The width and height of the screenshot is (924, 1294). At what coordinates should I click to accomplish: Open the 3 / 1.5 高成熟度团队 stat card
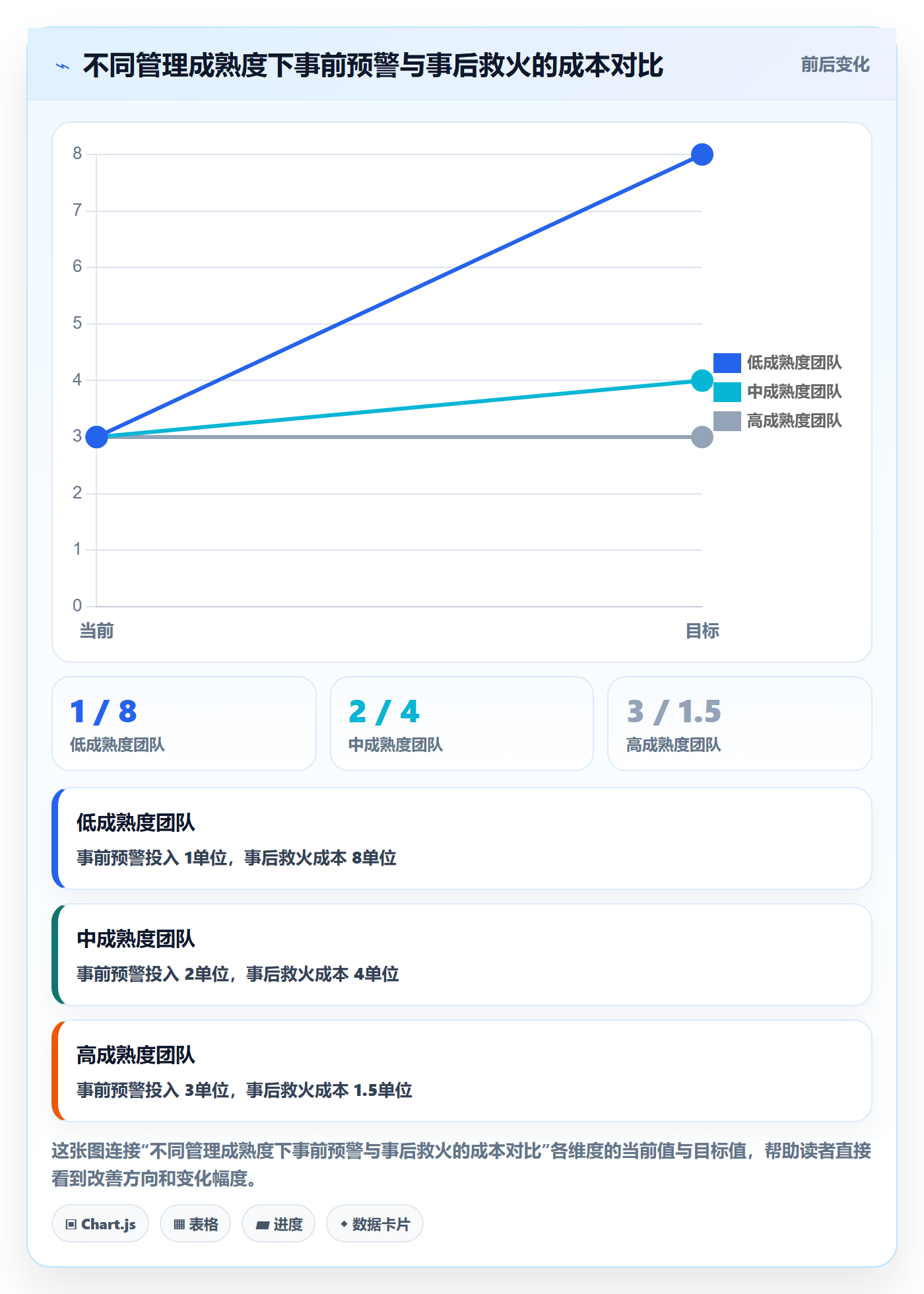pyautogui.click(x=740, y=724)
